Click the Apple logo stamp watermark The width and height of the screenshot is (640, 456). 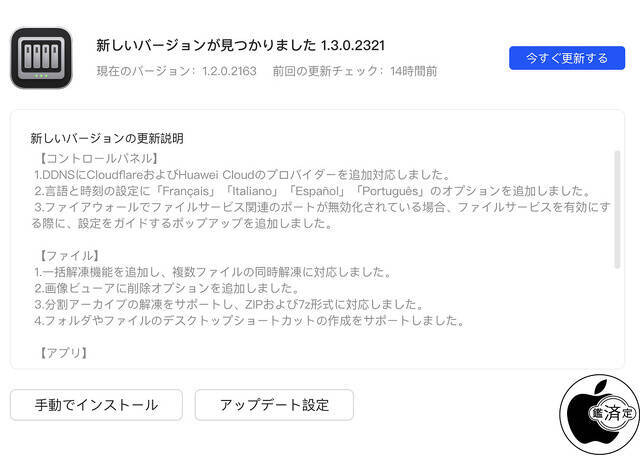(599, 414)
